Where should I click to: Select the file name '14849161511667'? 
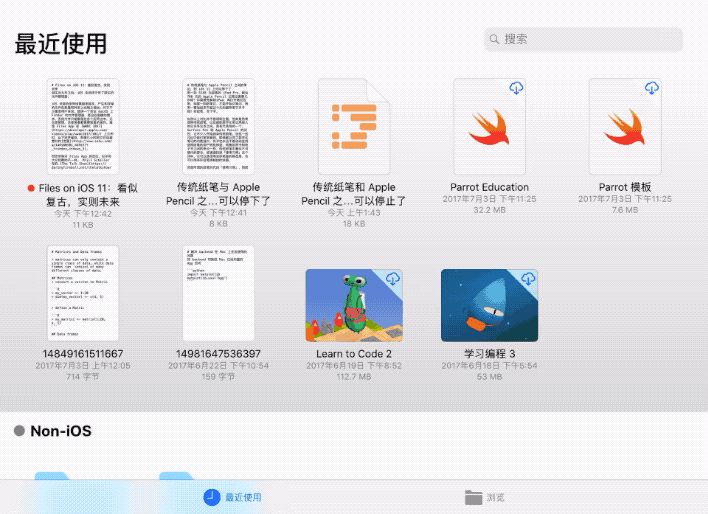tap(83, 354)
